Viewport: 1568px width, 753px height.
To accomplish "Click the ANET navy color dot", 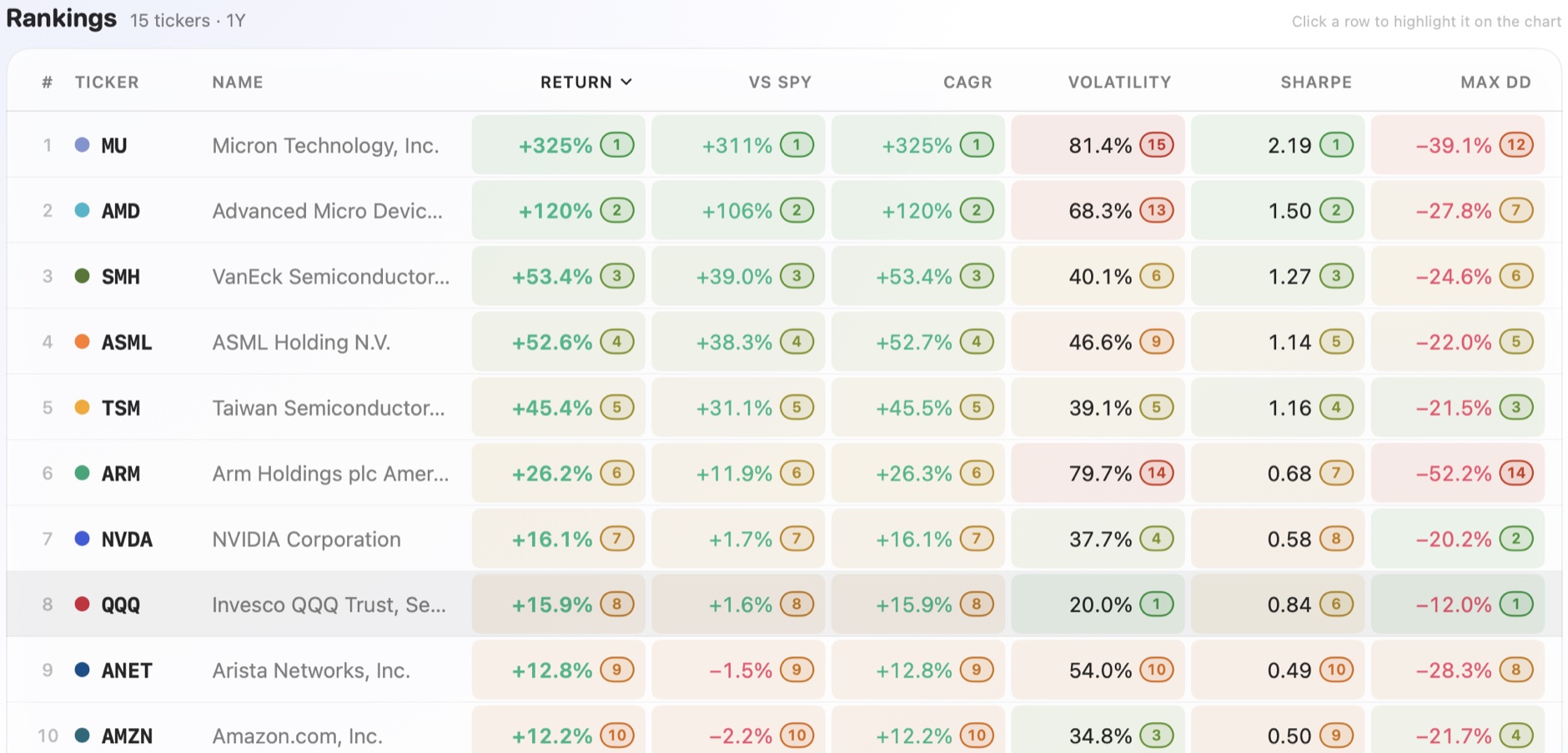I will click(x=82, y=670).
